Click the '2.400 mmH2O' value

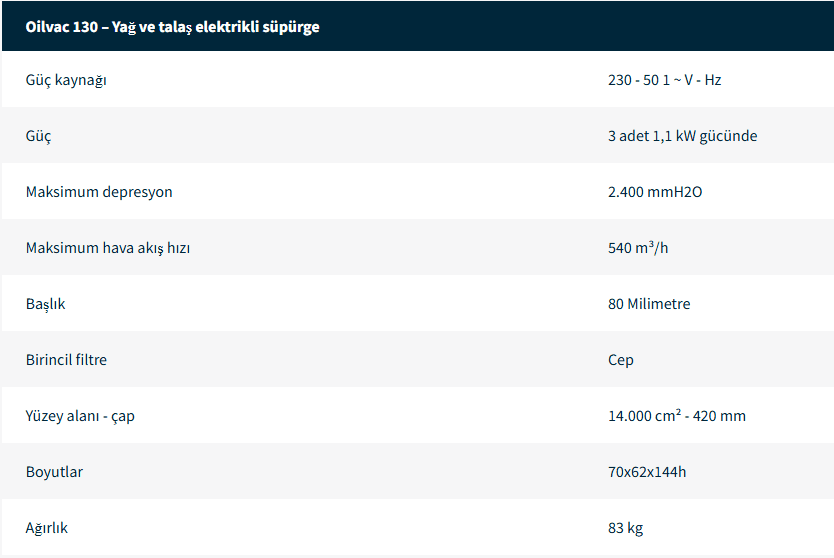(655, 192)
